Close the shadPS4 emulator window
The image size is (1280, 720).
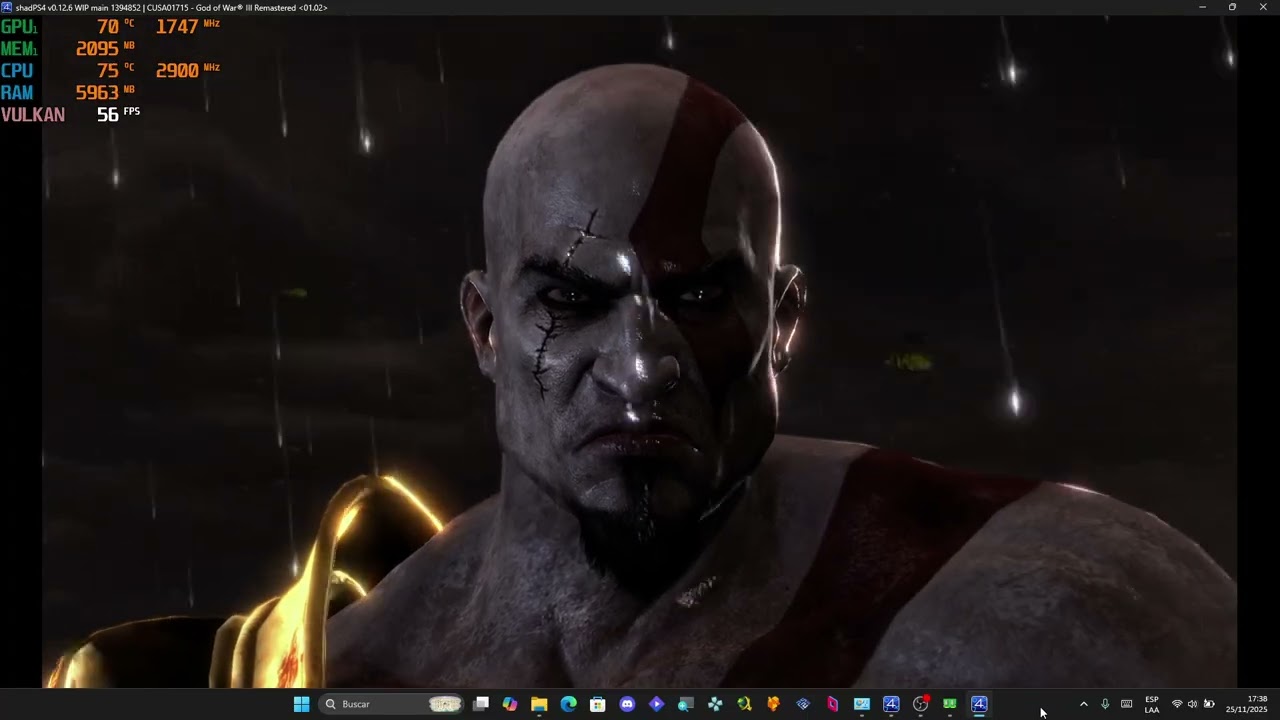click(x=1263, y=7)
